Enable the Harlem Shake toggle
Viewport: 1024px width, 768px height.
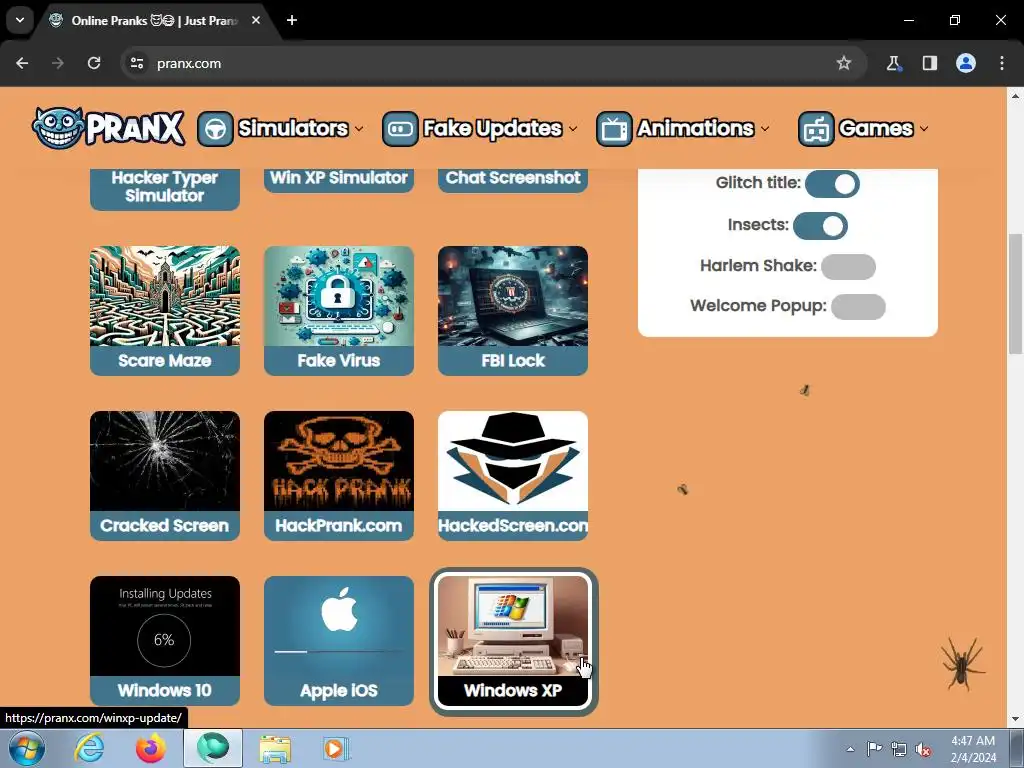pyautogui.click(x=848, y=266)
